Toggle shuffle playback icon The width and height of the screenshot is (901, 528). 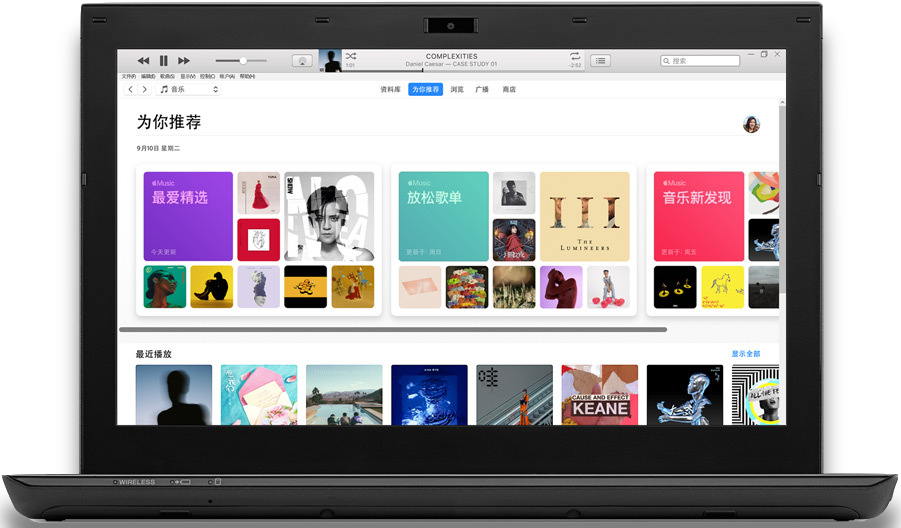pos(351,56)
